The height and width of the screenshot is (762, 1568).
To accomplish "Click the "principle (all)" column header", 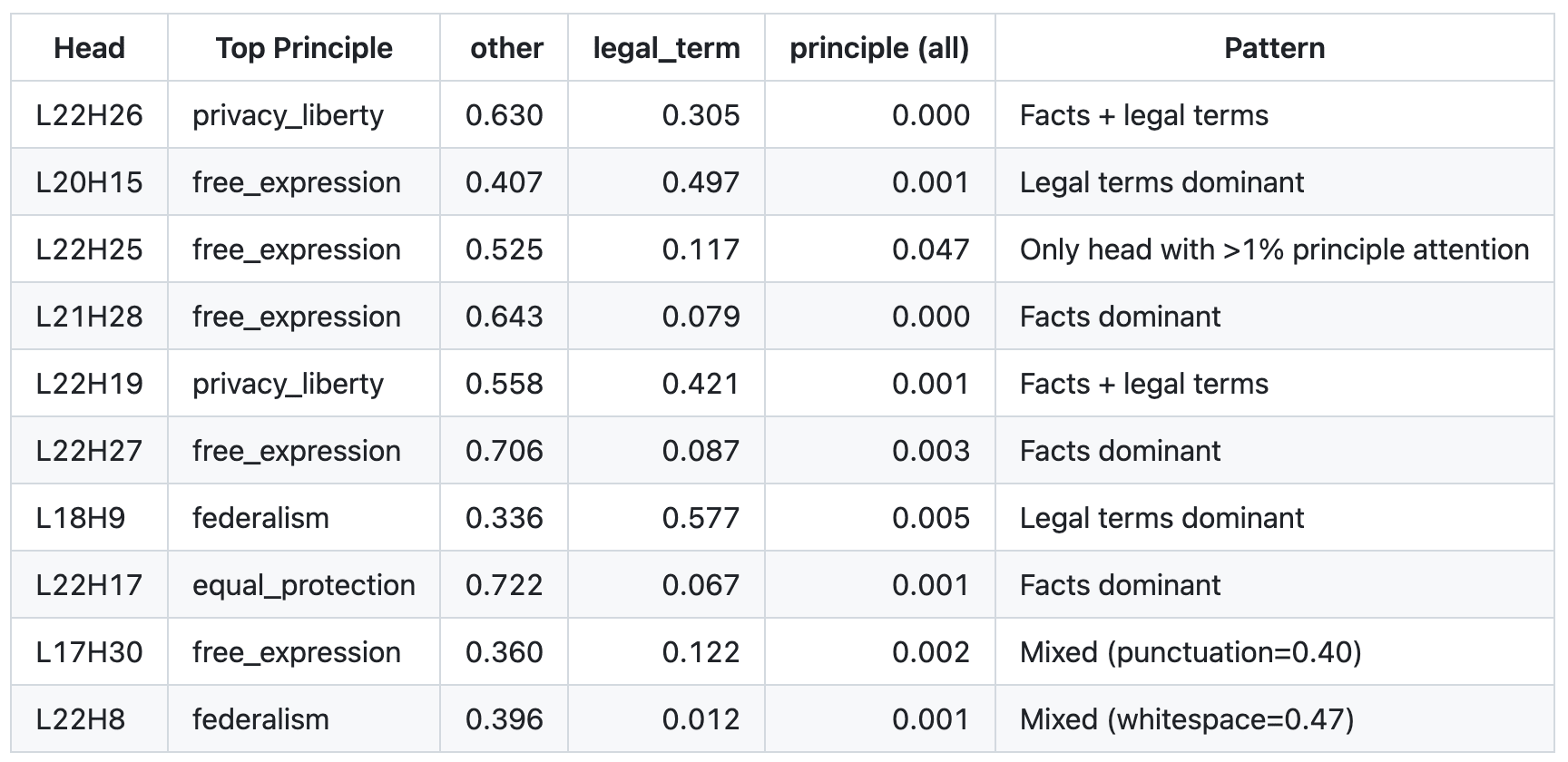I will pos(879,48).
